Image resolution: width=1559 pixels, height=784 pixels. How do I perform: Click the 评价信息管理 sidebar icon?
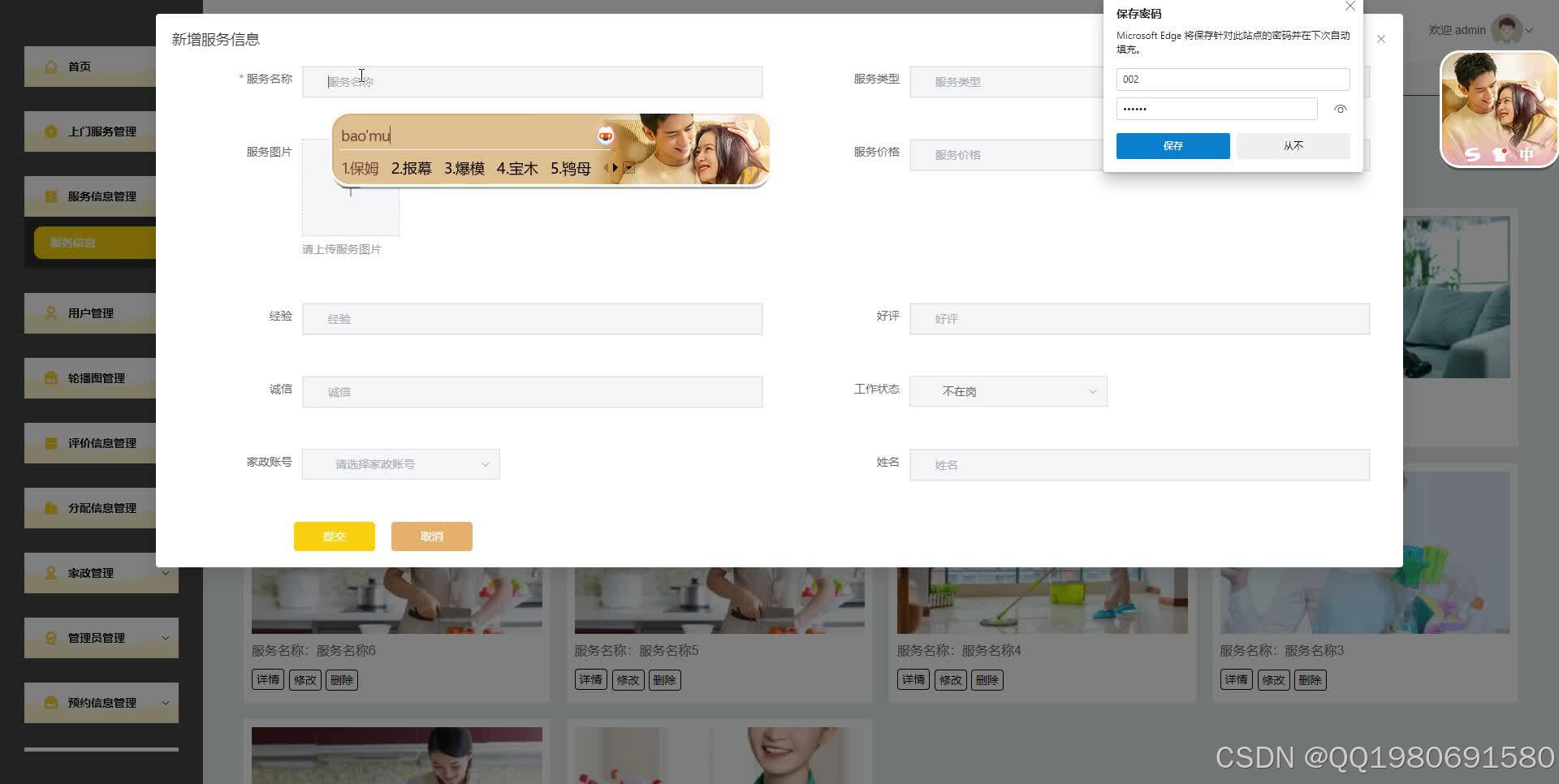click(51, 443)
